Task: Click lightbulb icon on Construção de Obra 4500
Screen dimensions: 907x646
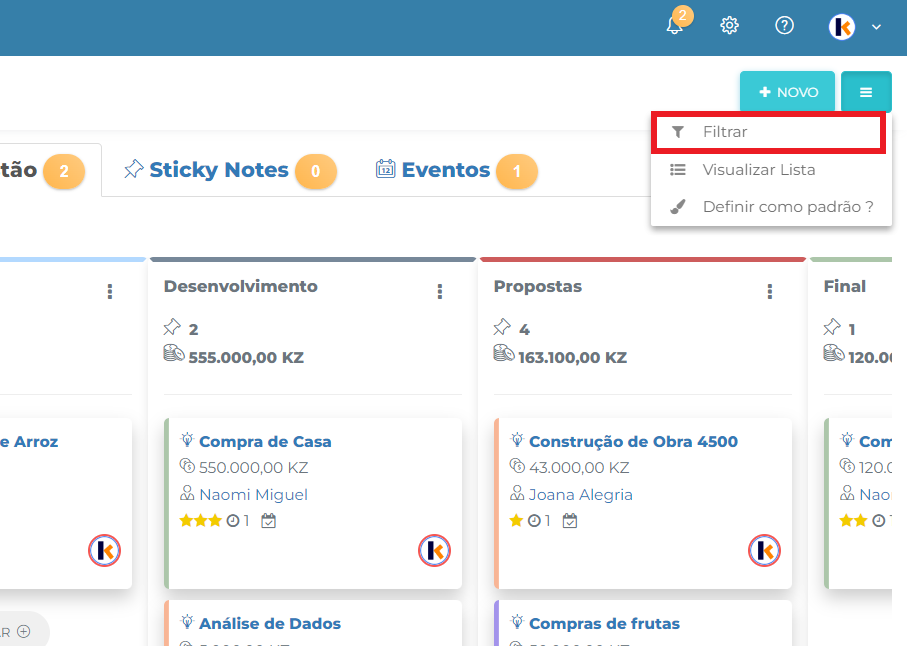Action: coord(517,440)
